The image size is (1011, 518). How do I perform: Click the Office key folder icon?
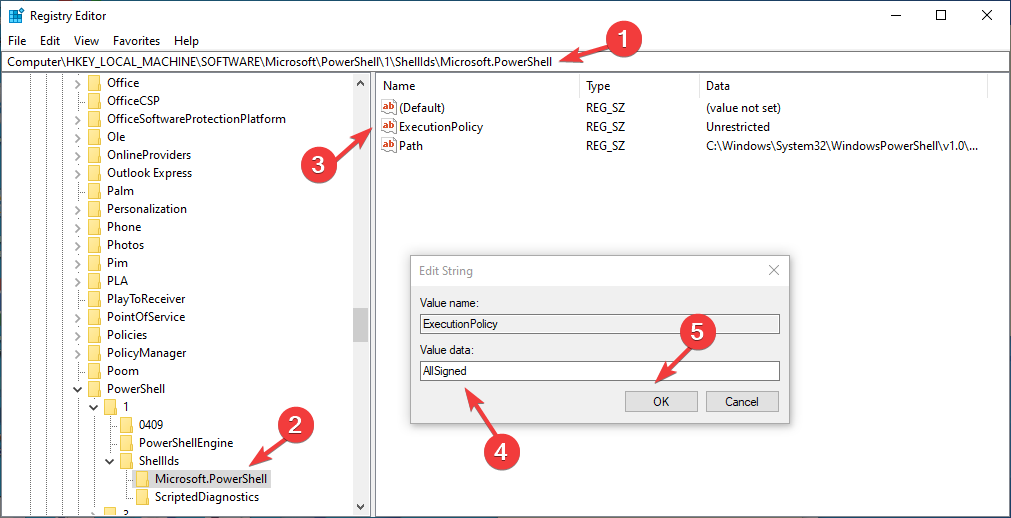95,83
